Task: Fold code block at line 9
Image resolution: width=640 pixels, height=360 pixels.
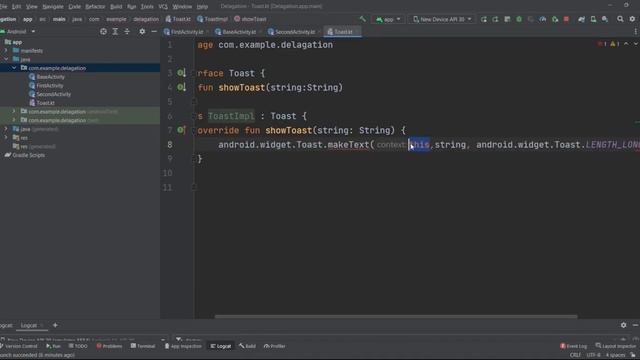Action: click(194, 159)
